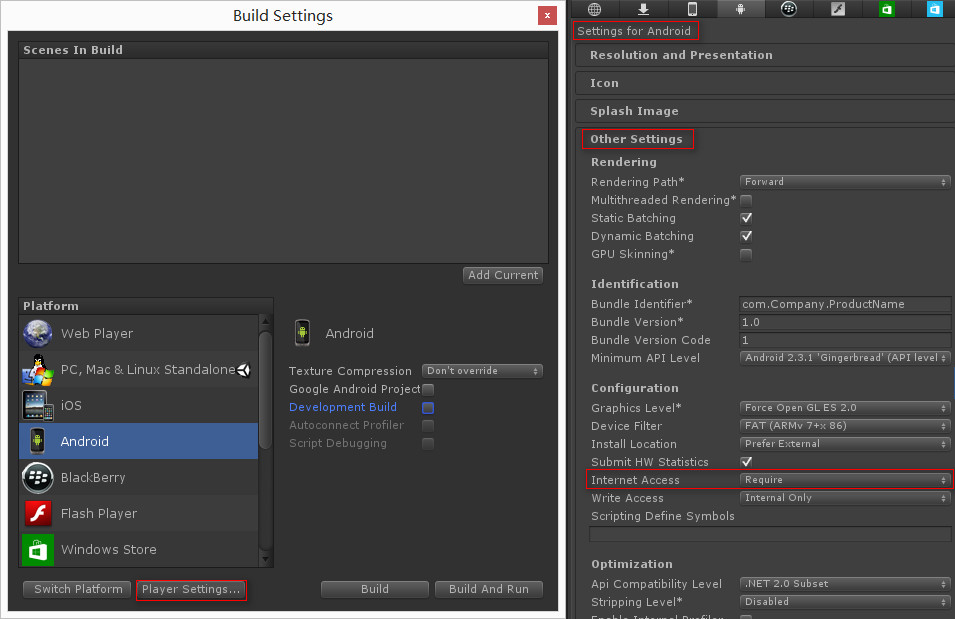Viewport: 955px width, 619px height.
Task: Open the iOS phone platform tab
Action: (x=692, y=9)
